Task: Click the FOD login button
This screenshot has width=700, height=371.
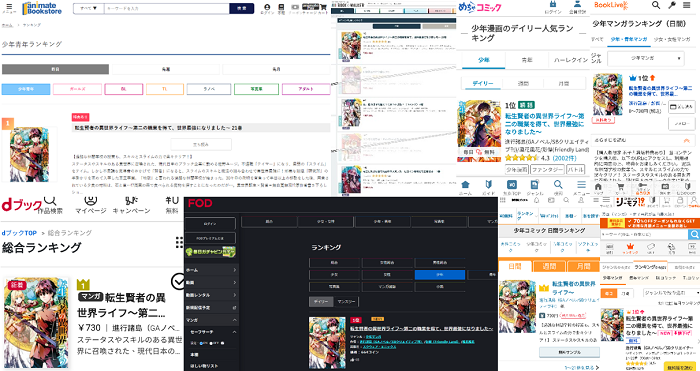Action: [x=210, y=223]
